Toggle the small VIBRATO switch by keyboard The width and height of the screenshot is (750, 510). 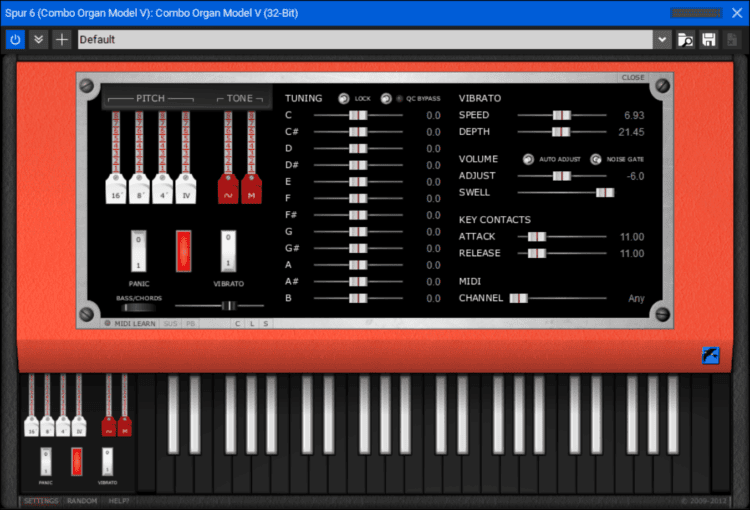click(108, 462)
